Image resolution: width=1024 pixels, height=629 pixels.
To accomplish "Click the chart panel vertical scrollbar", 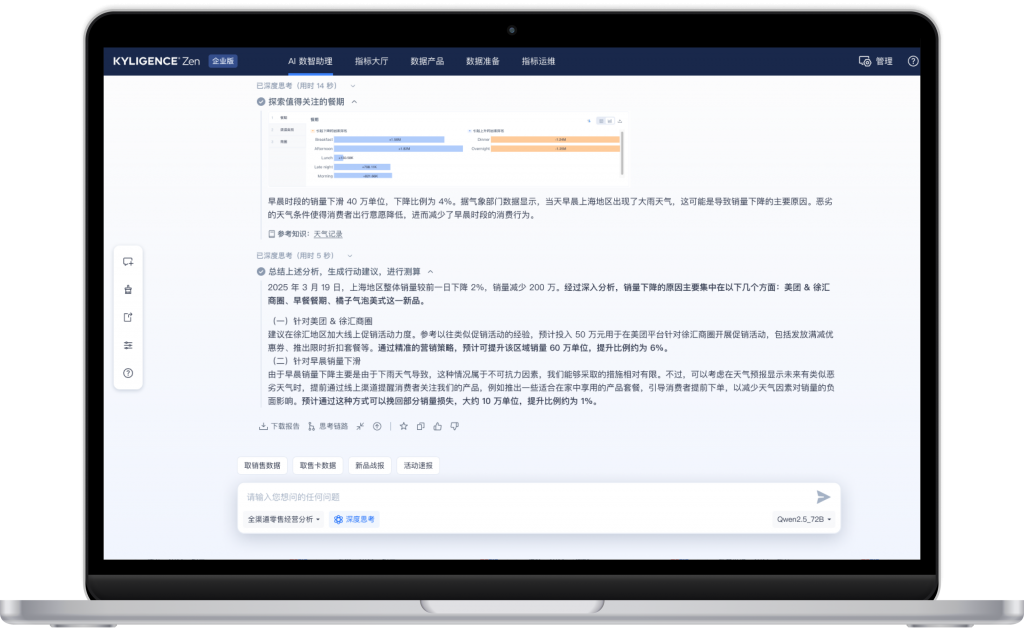I will point(622,153).
